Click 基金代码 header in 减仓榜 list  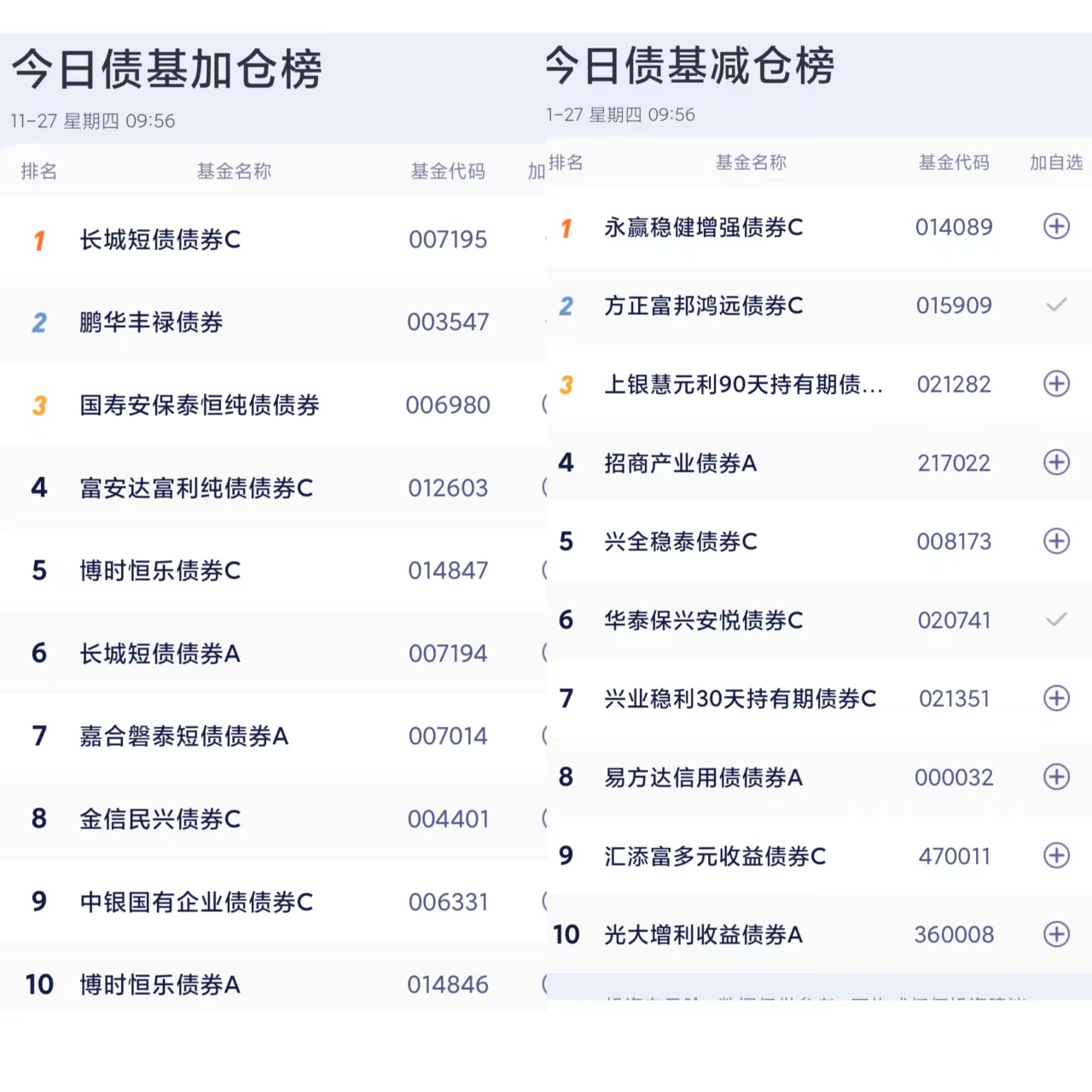[x=954, y=162]
